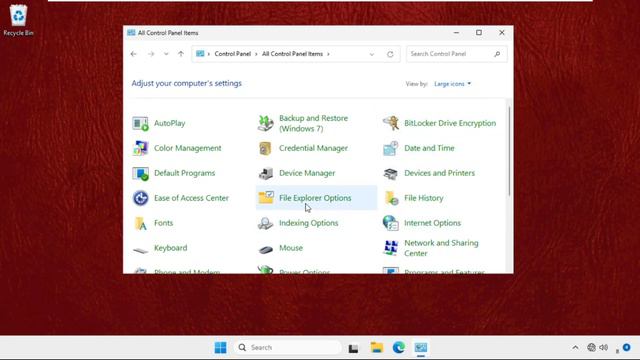
Task: Open the network tray icon
Action: point(591,347)
